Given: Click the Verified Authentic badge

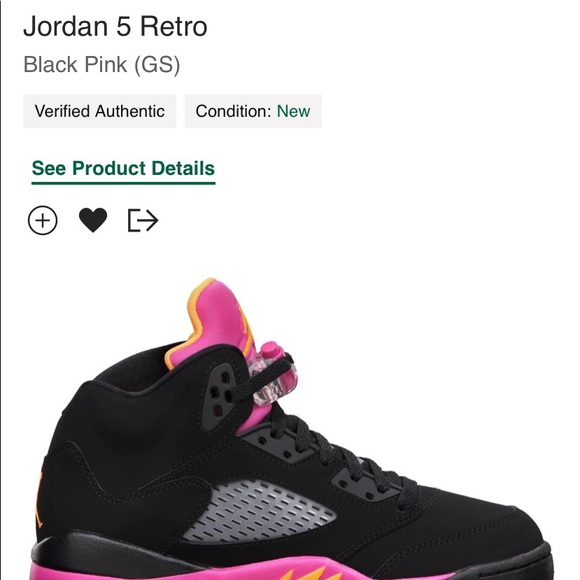Looking at the screenshot, I should [100, 111].
